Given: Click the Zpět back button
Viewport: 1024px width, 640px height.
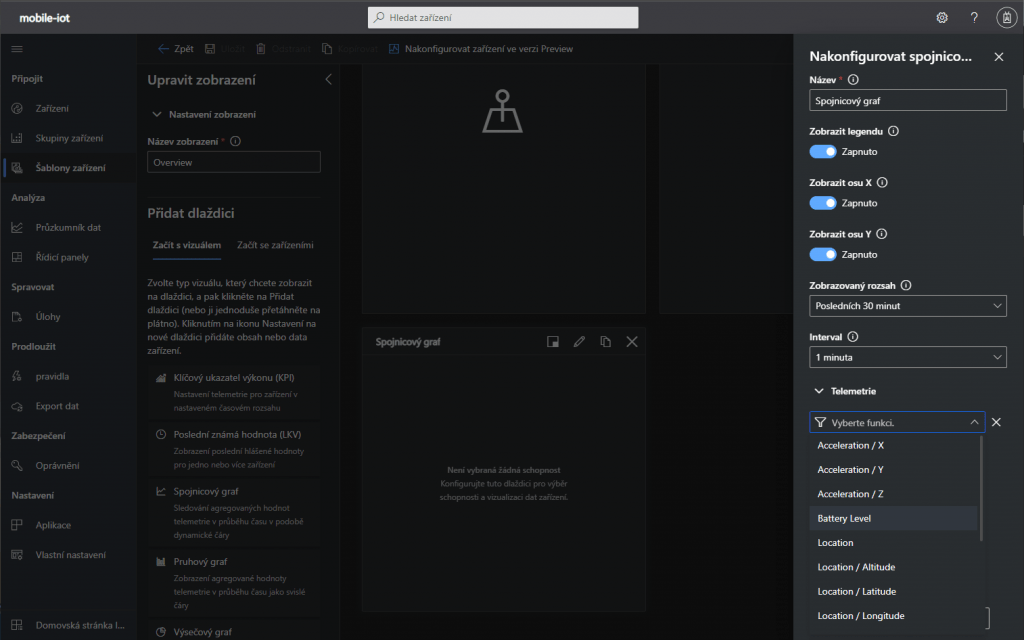Looking at the screenshot, I should (x=176, y=49).
